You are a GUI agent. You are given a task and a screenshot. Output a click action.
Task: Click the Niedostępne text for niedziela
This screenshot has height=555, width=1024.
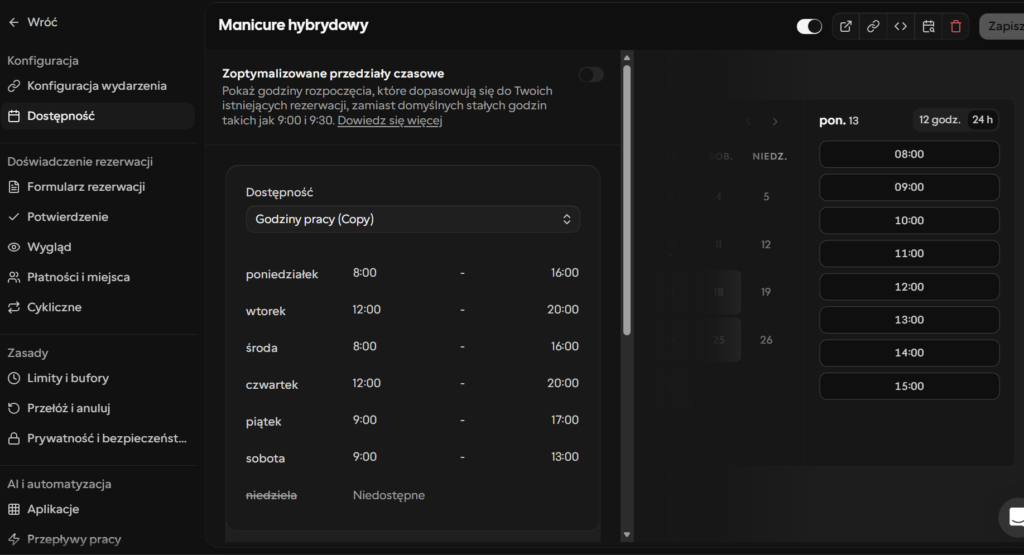389,495
